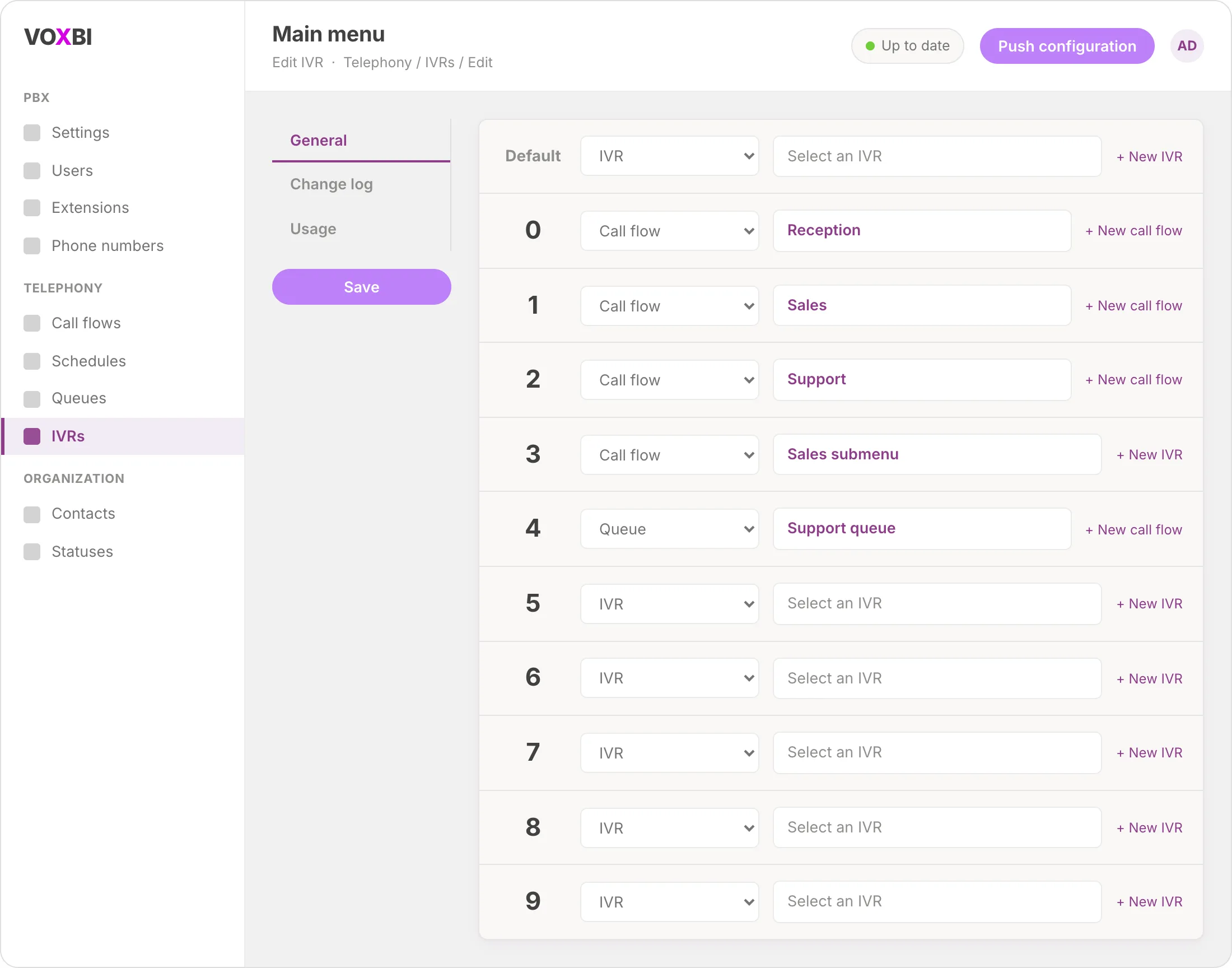
Task: Click the Reception target field
Action: pyautogui.click(x=922, y=231)
